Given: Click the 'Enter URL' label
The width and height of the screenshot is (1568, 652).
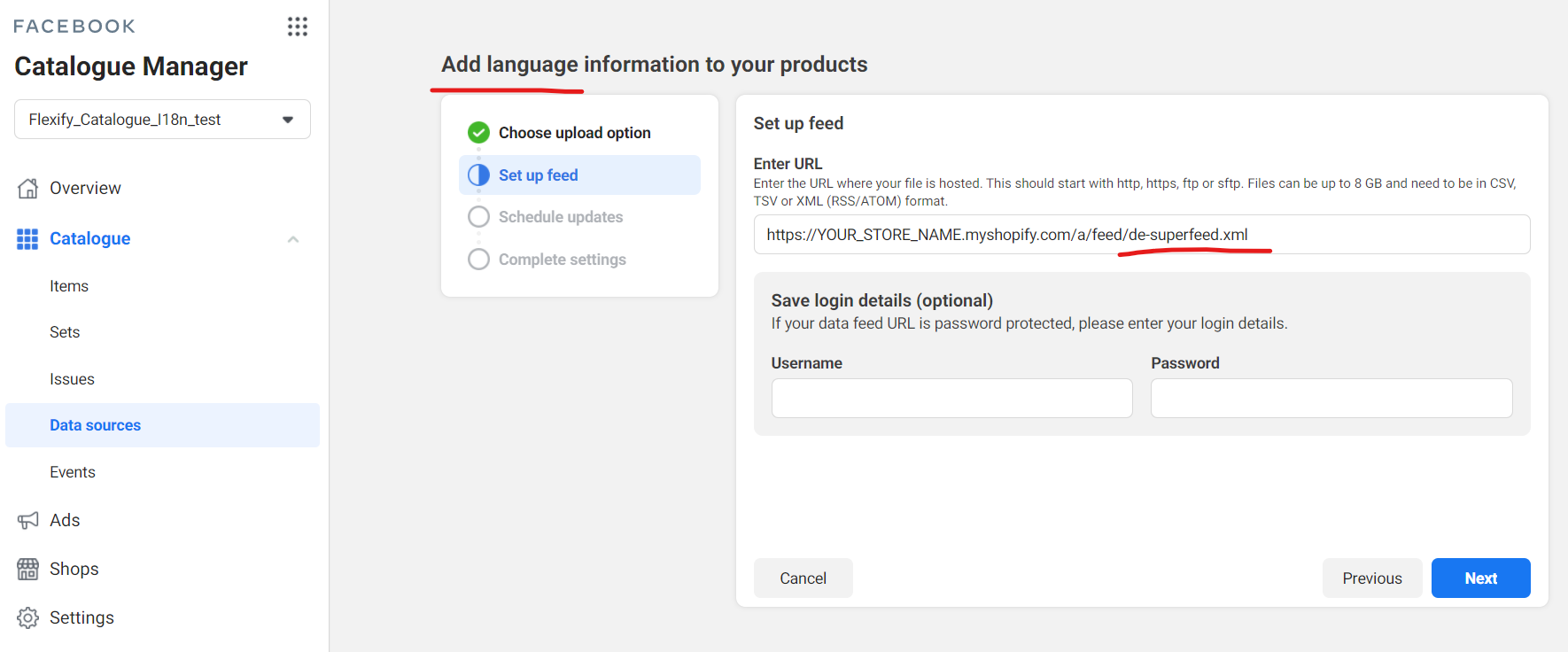Looking at the screenshot, I should (788, 164).
